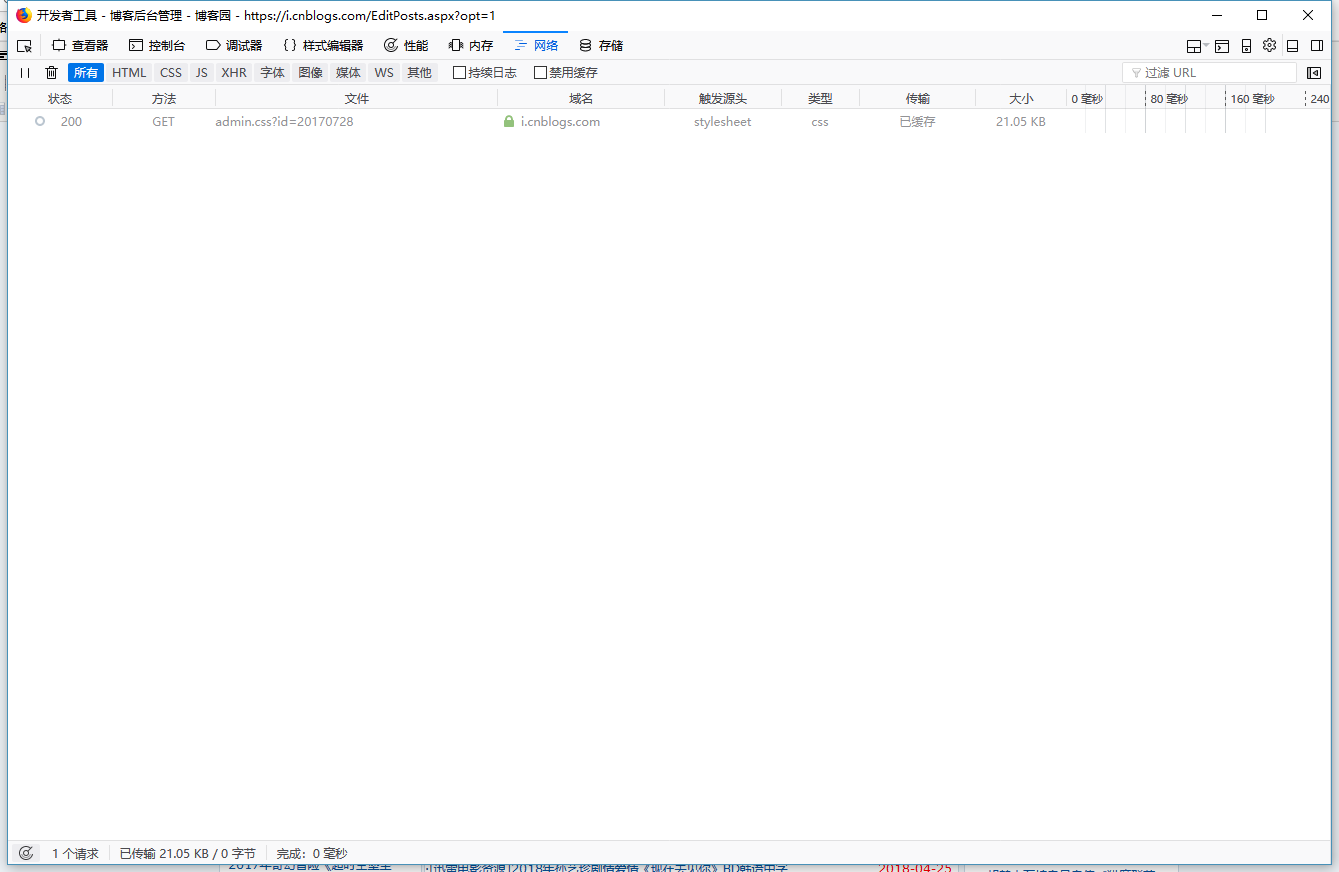Filter requests by 图像

pyautogui.click(x=311, y=73)
